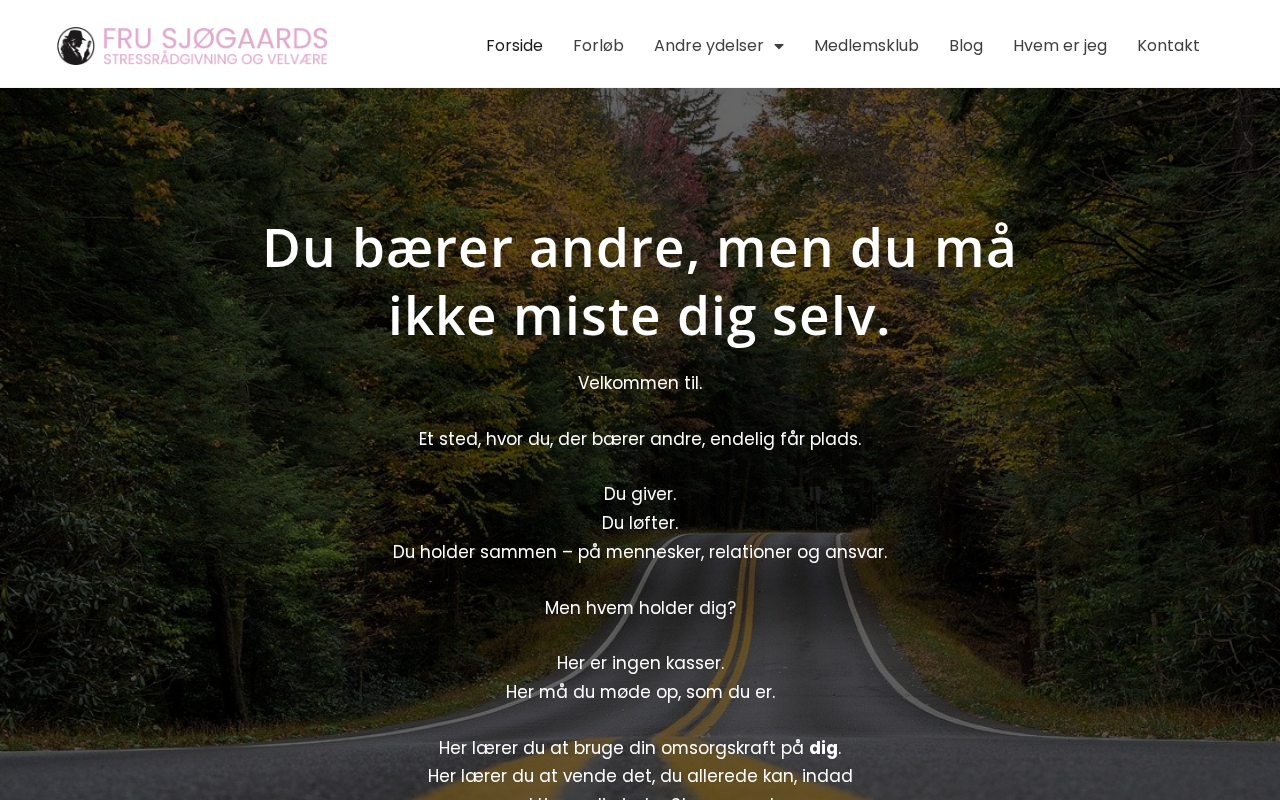
Task: Click 'Men hvem holder dig?' text
Action: click(640, 608)
